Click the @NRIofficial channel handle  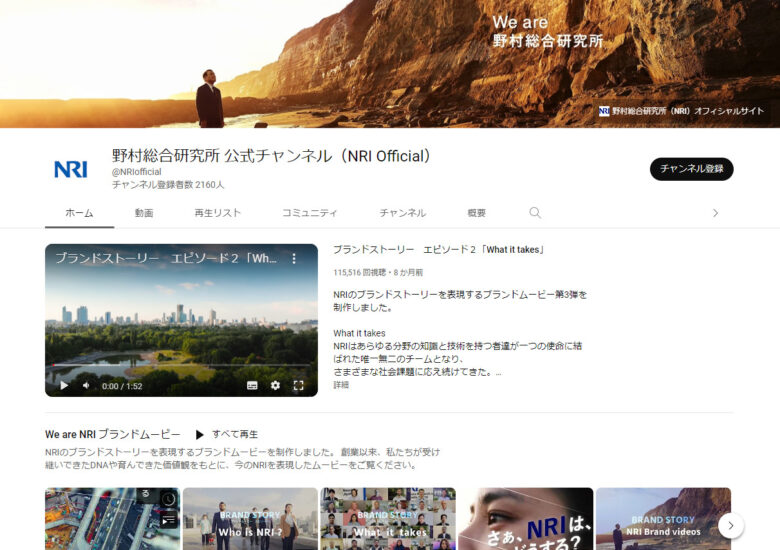137,172
